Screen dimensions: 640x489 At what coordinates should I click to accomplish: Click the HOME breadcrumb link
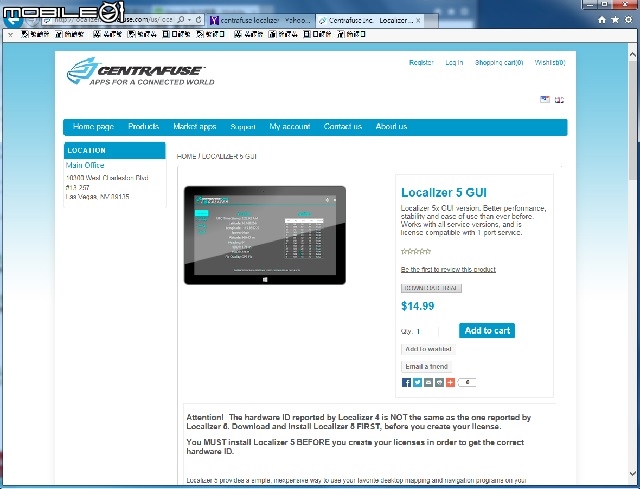[187, 156]
